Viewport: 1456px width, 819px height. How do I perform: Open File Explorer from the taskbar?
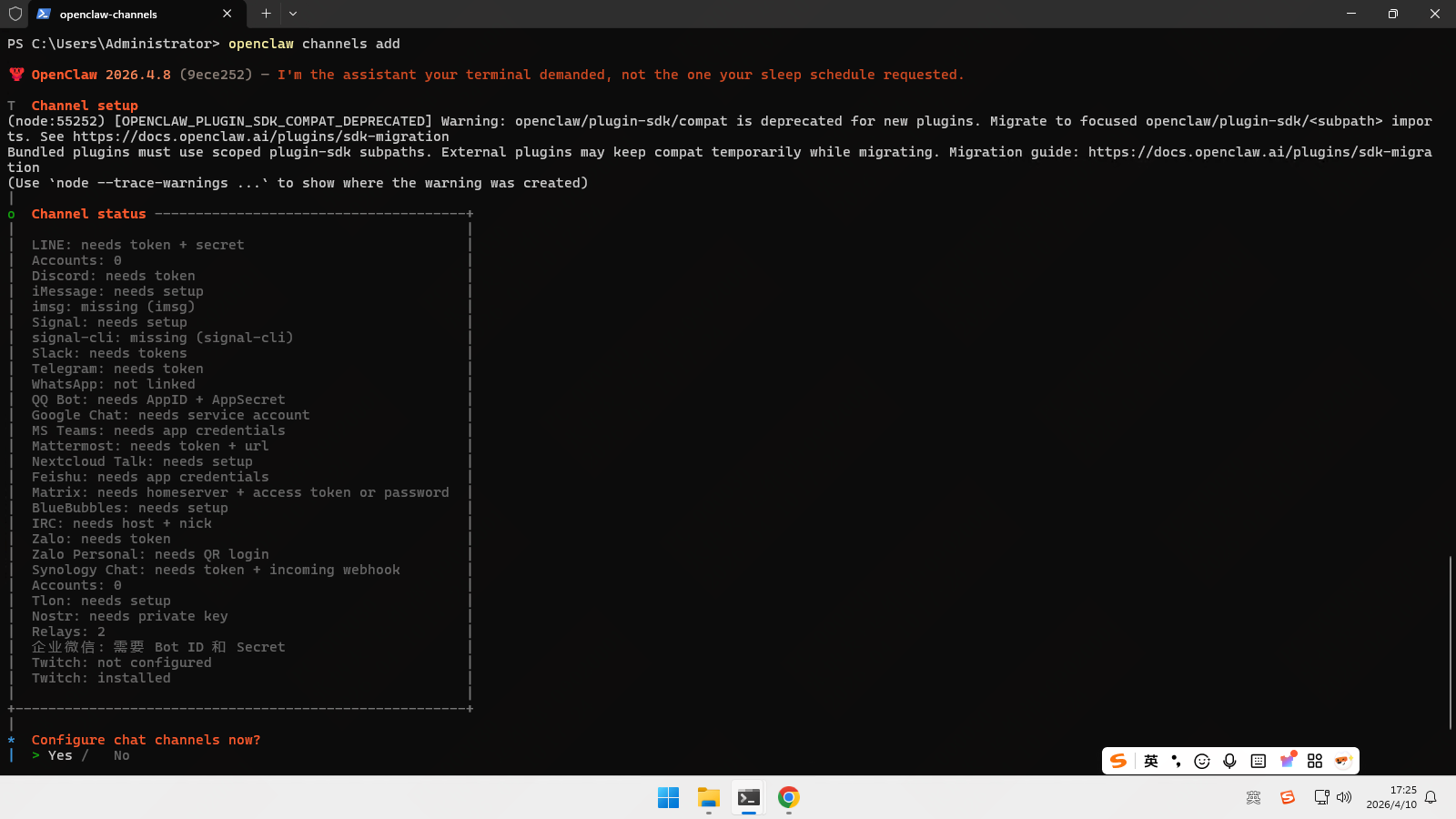coord(709,798)
